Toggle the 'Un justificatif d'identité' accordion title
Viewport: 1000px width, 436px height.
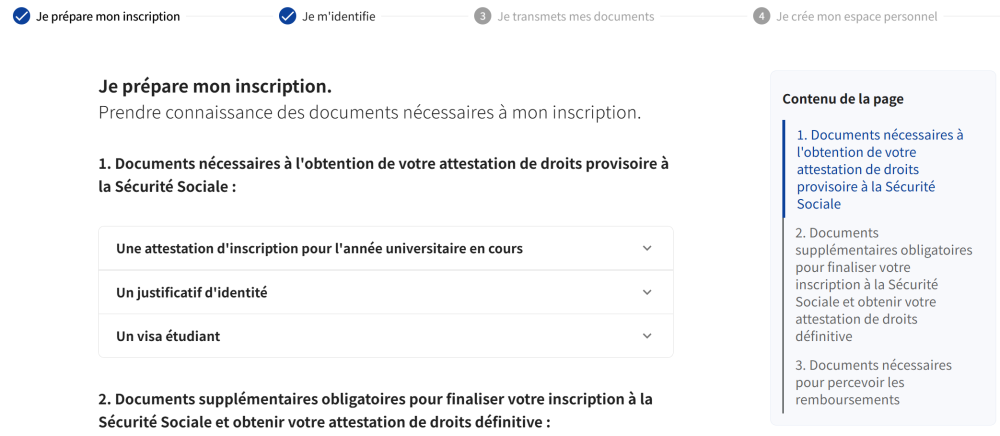point(191,292)
